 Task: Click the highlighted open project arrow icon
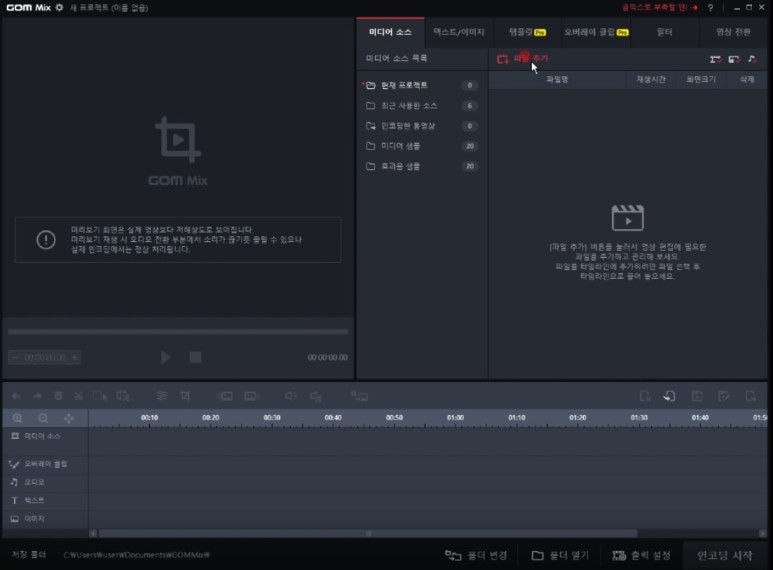tap(669, 396)
